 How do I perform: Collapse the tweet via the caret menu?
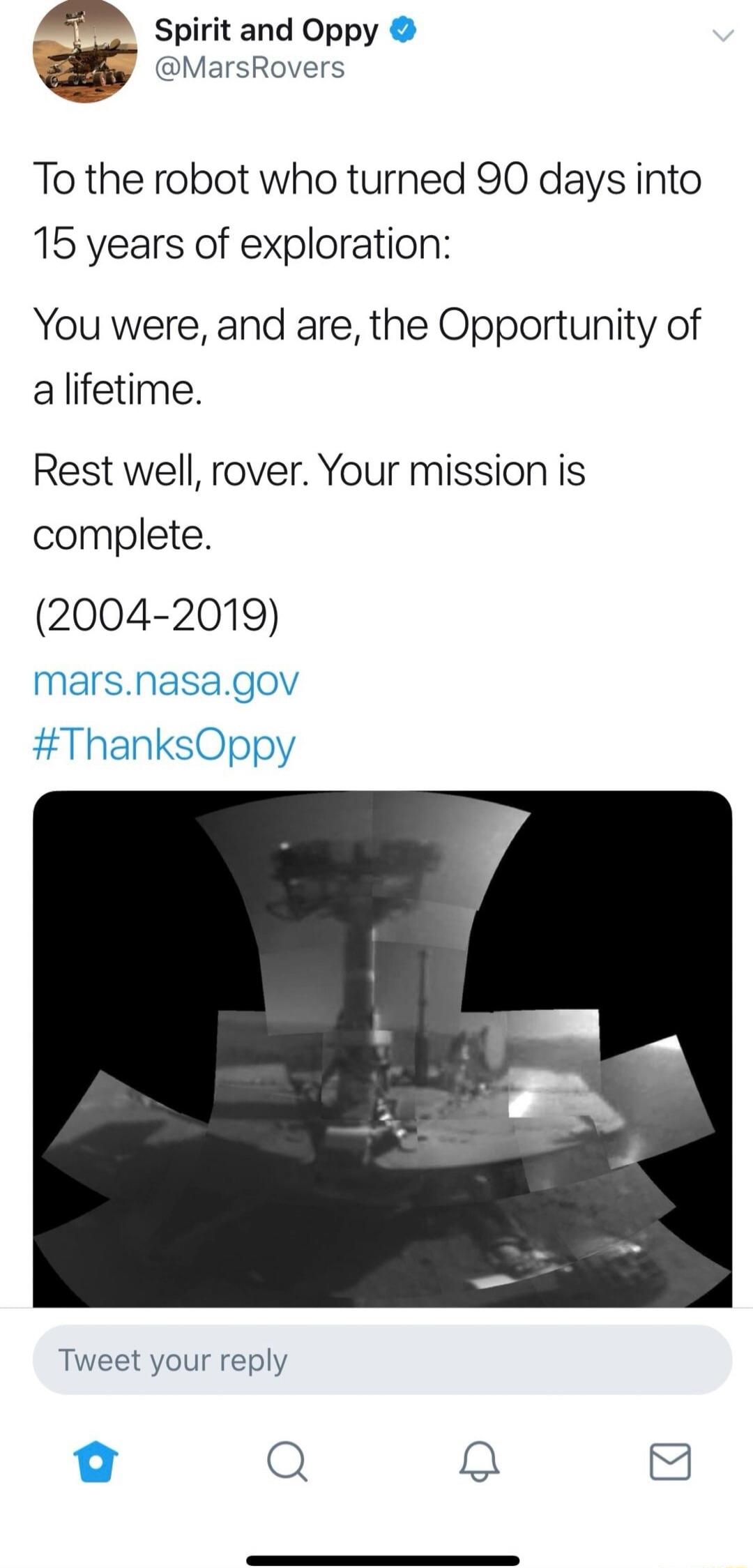coord(723,33)
